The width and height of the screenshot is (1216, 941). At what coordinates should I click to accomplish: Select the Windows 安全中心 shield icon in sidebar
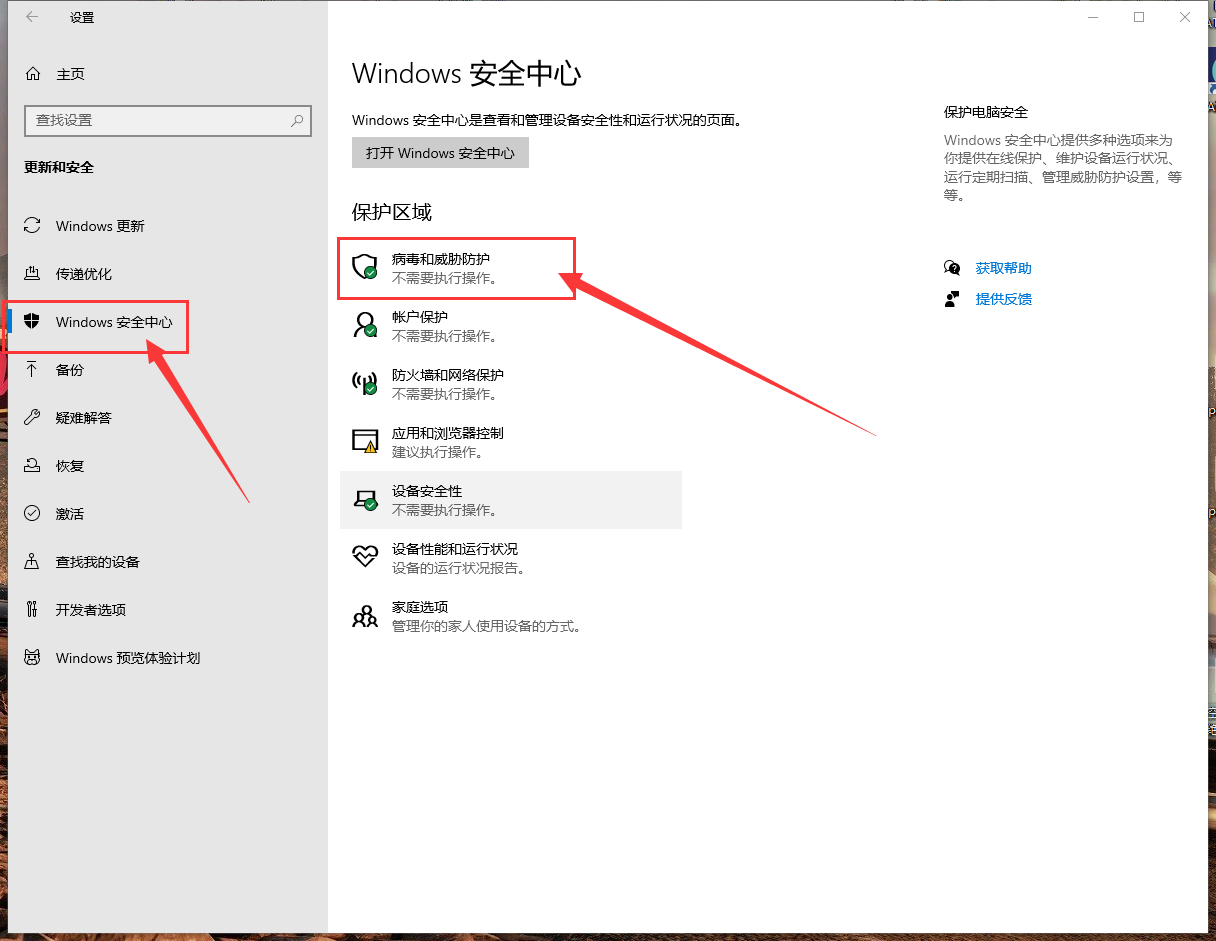point(34,321)
